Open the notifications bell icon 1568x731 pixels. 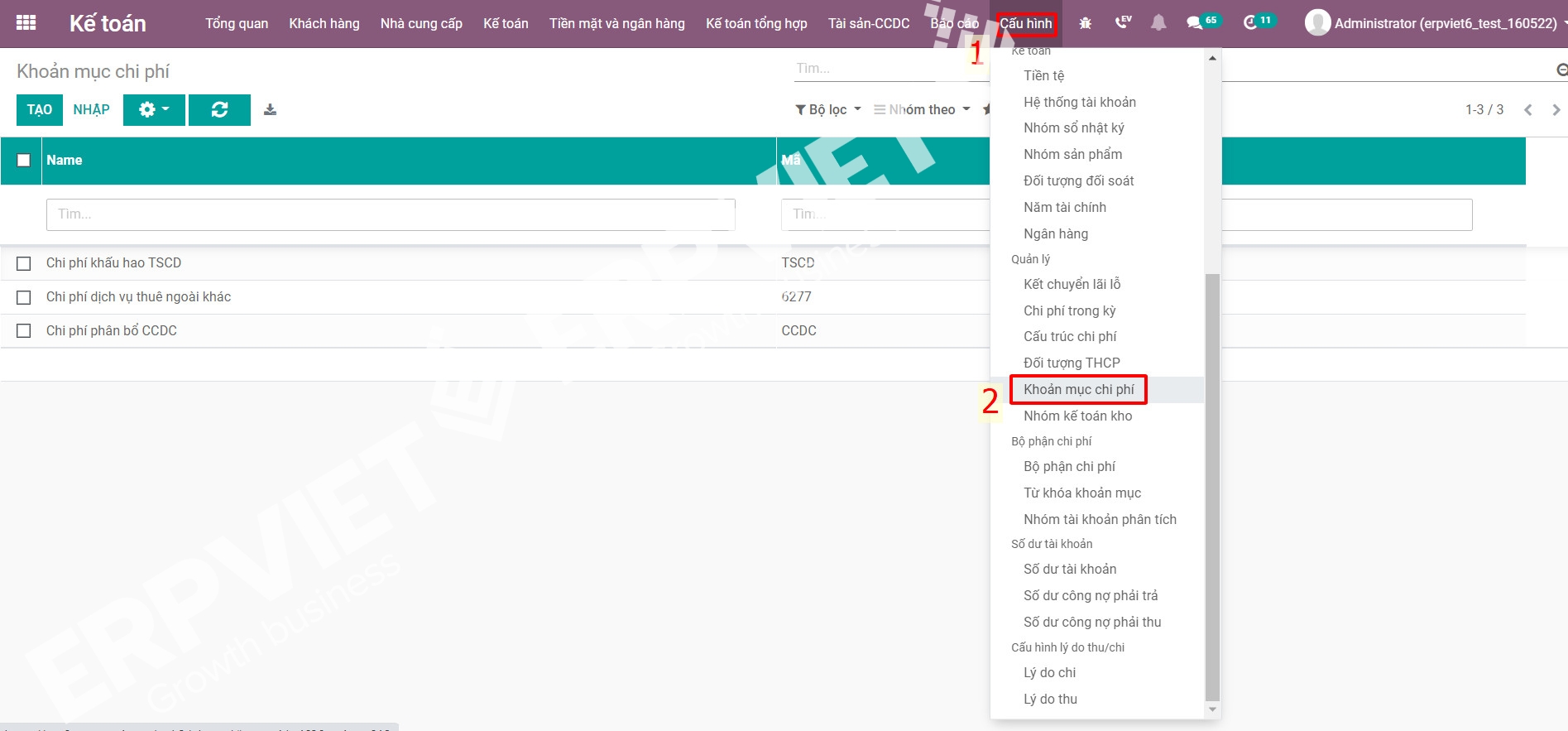(x=1158, y=23)
